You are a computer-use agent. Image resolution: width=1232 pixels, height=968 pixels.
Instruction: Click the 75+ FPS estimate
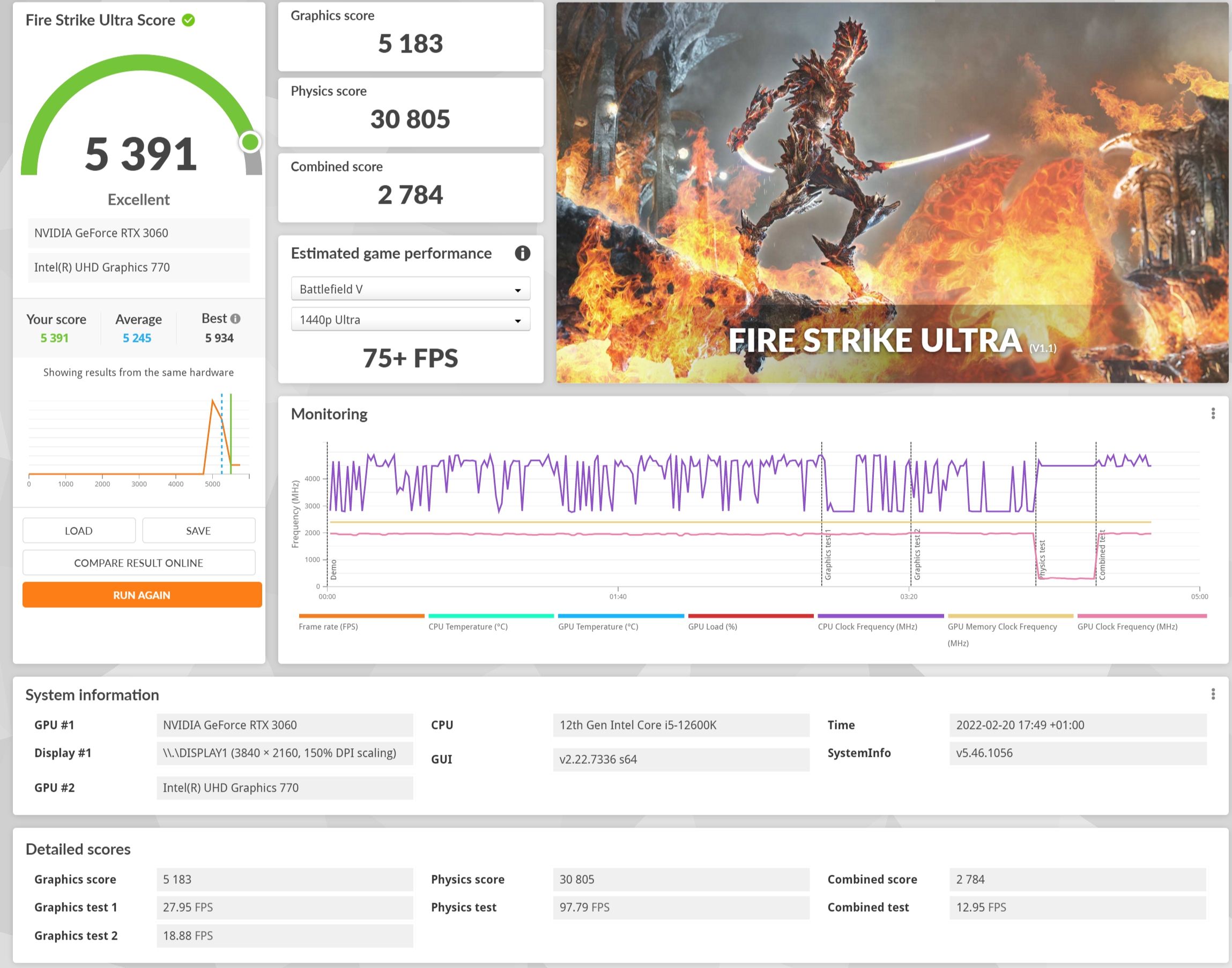pos(411,358)
